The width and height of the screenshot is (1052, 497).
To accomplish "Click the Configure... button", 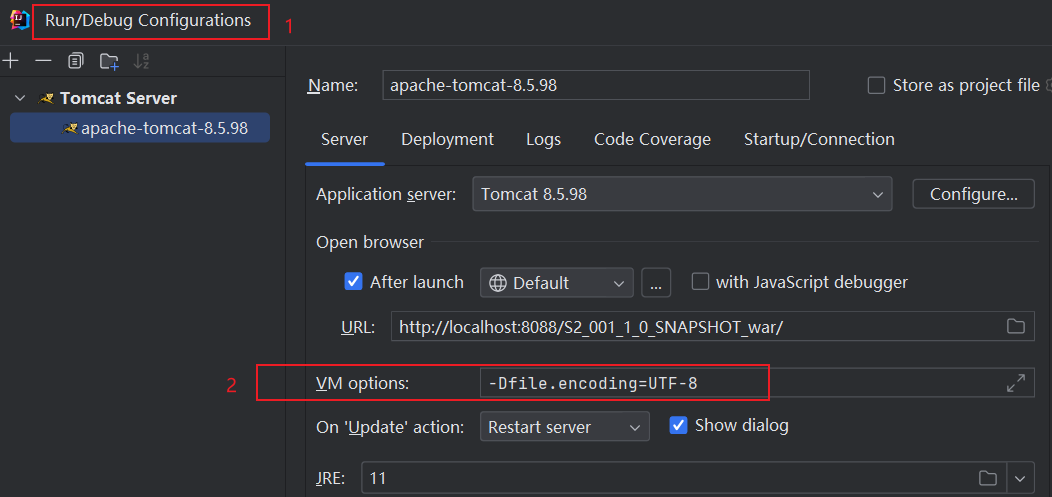I will tap(973, 194).
